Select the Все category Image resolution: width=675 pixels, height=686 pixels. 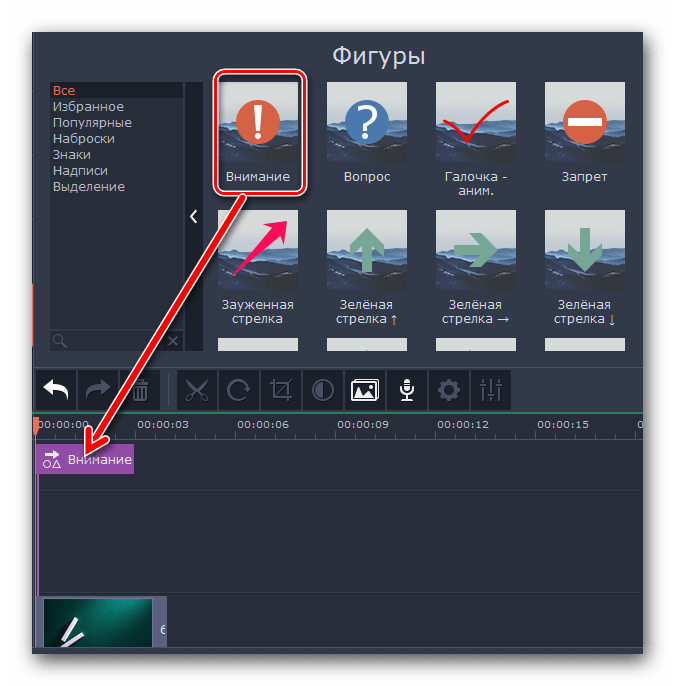coord(116,91)
